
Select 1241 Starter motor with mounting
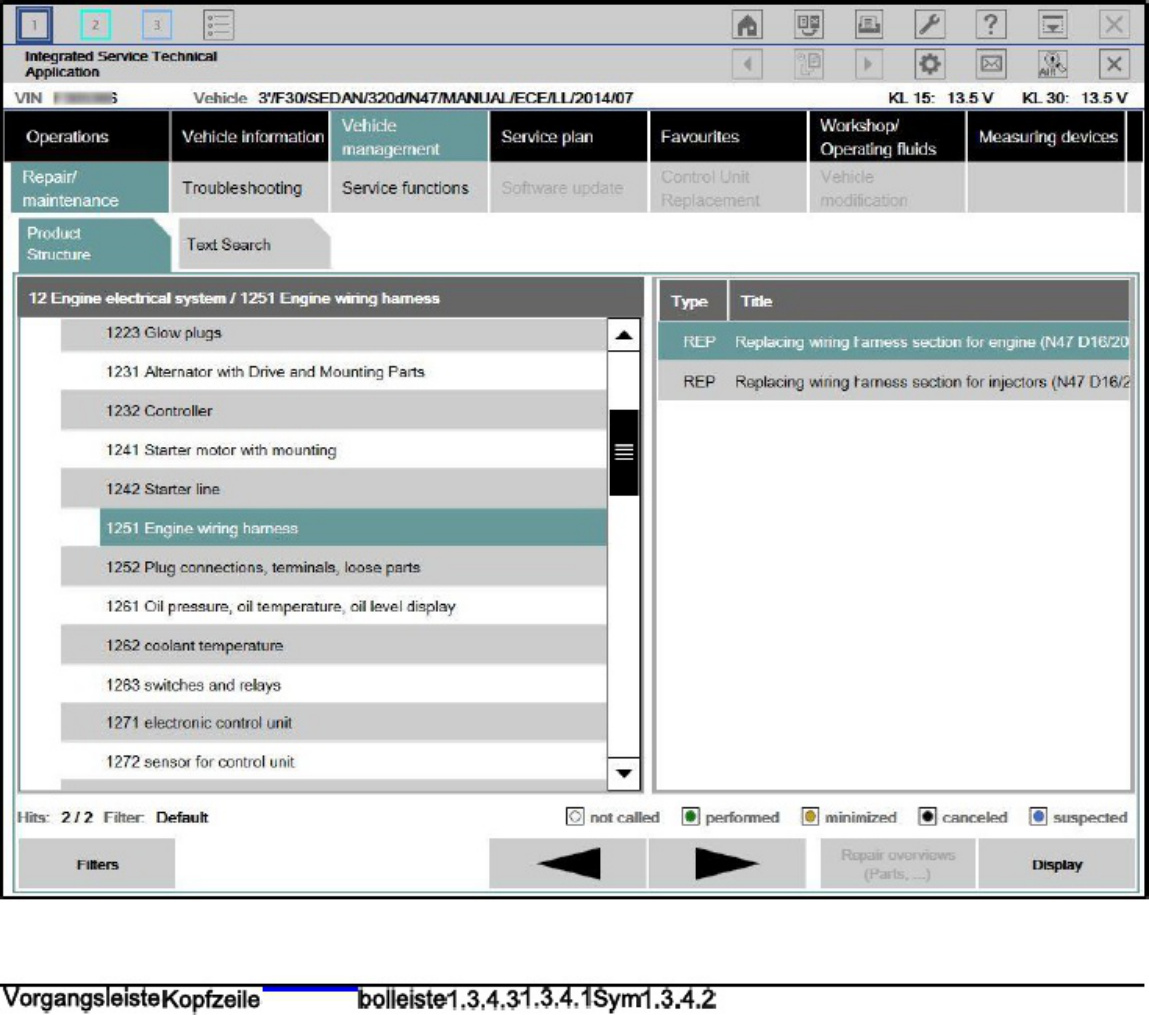coord(333,450)
